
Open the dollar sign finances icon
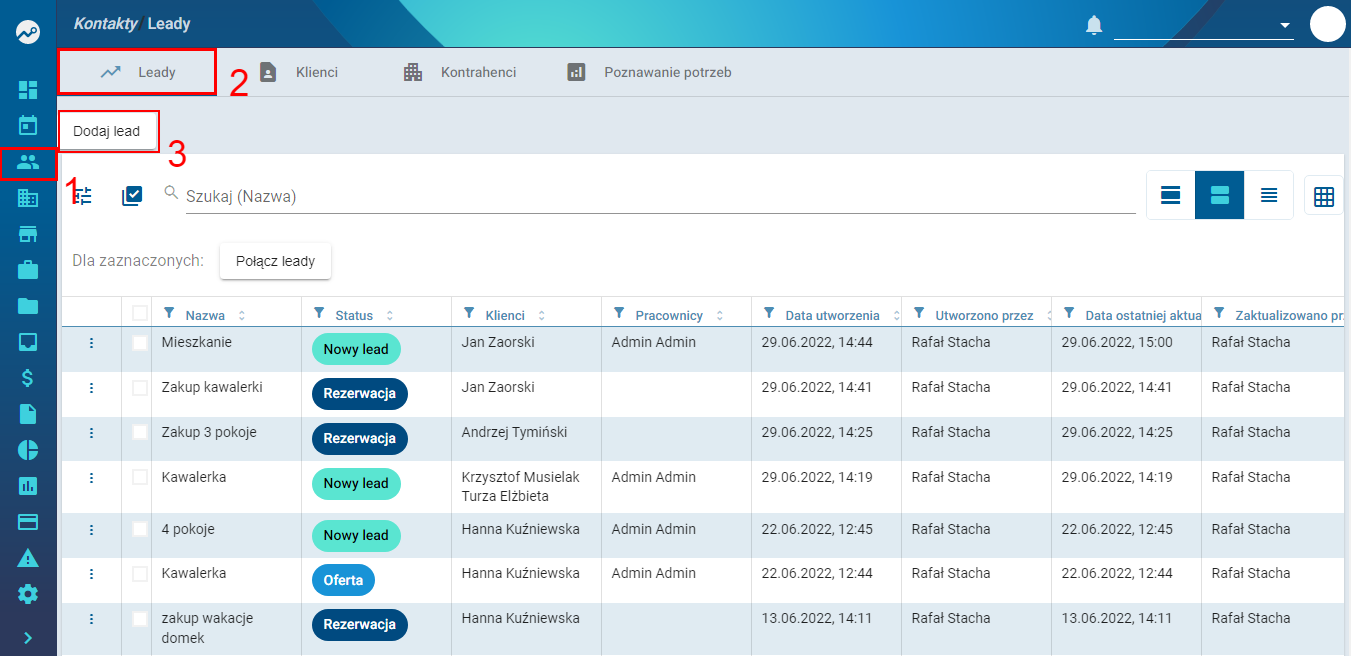pyautogui.click(x=28, y=378)
